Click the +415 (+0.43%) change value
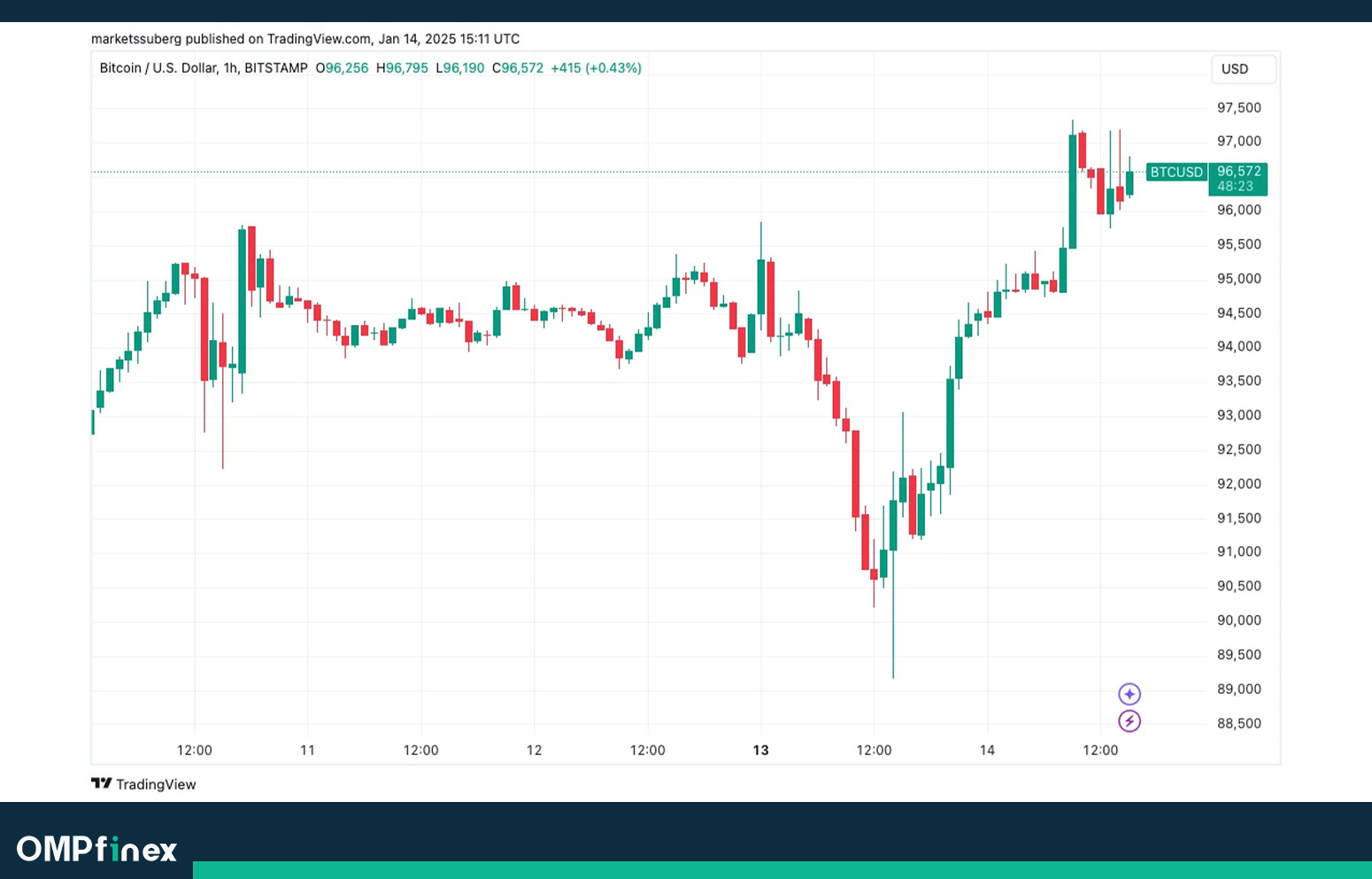This screenshot has width=1372, height=879. click(596, 68)
